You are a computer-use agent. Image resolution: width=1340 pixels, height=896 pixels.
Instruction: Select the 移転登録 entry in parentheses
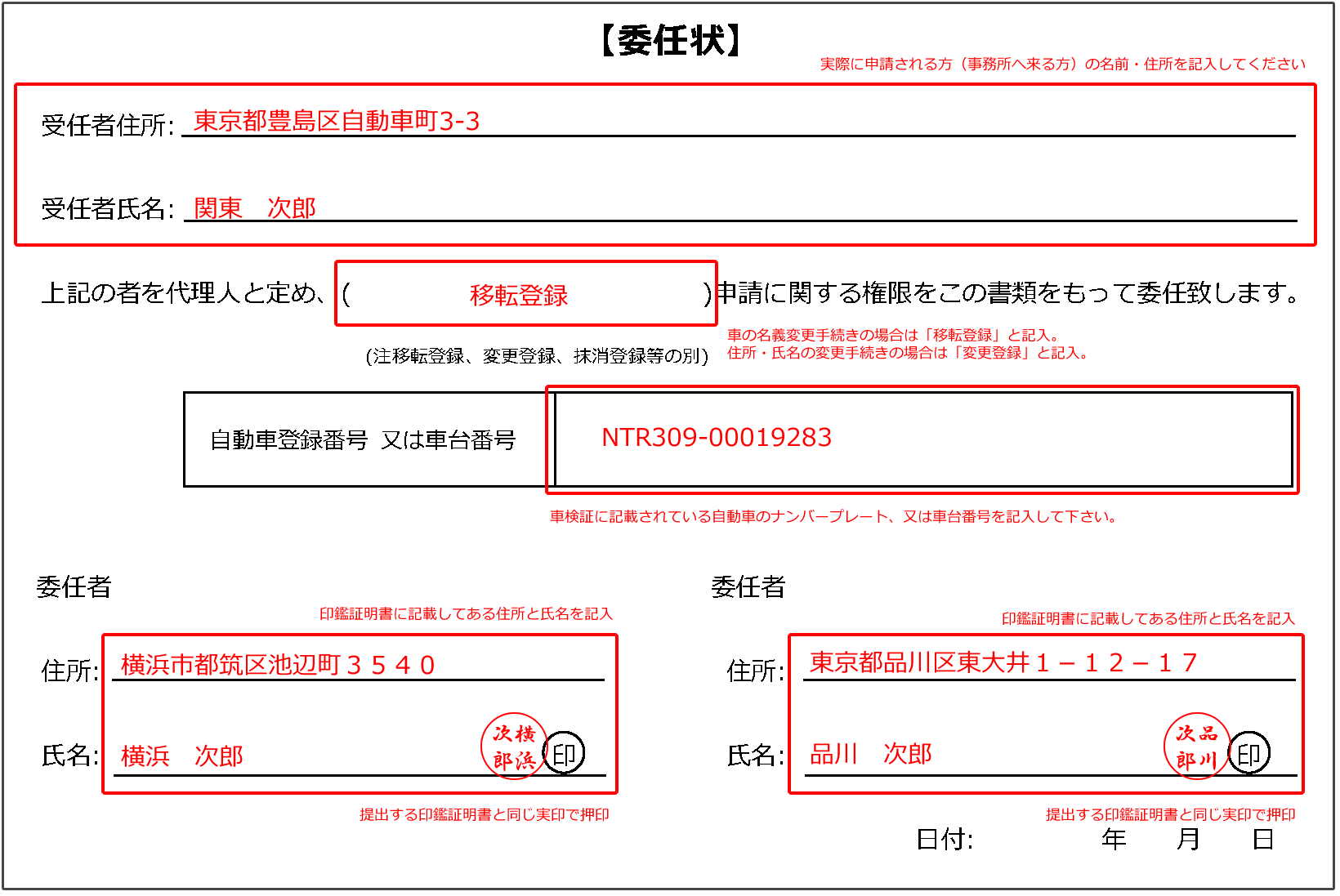519,295
